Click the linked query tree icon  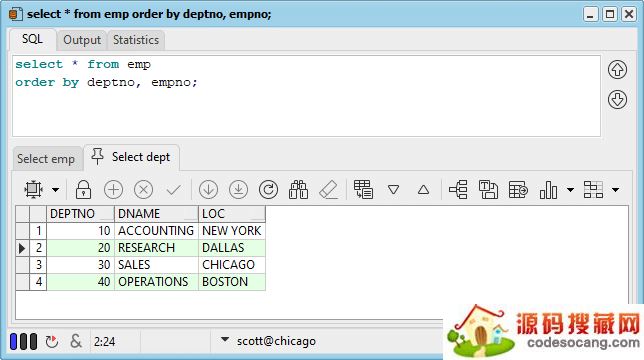(458, 190)
